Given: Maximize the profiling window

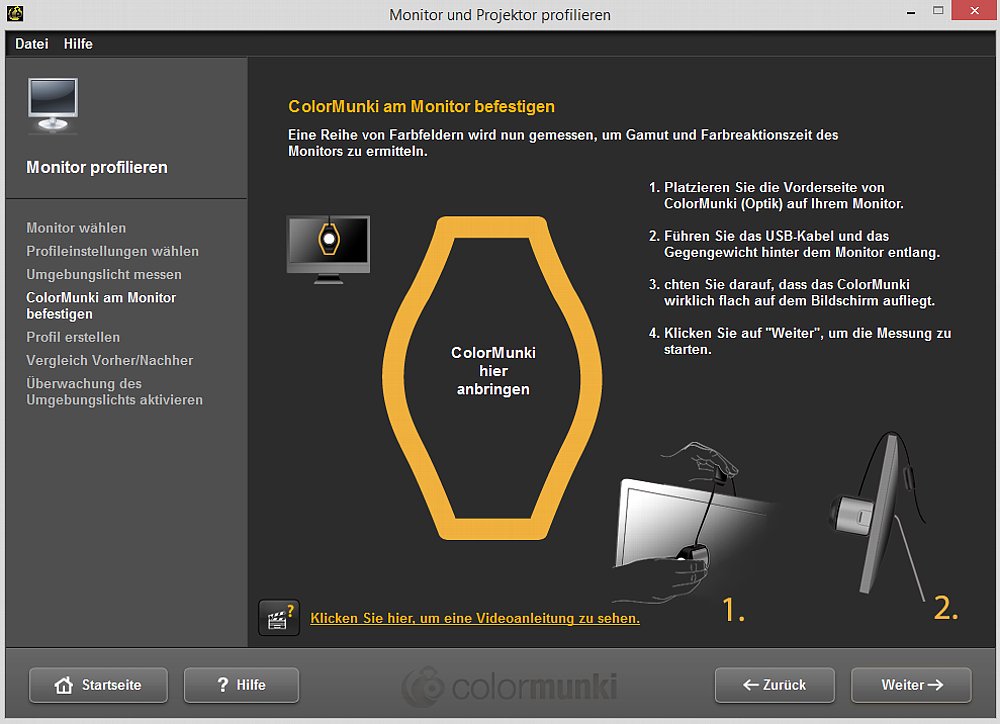Looking at the screenshot, I should tap(938, 11).
